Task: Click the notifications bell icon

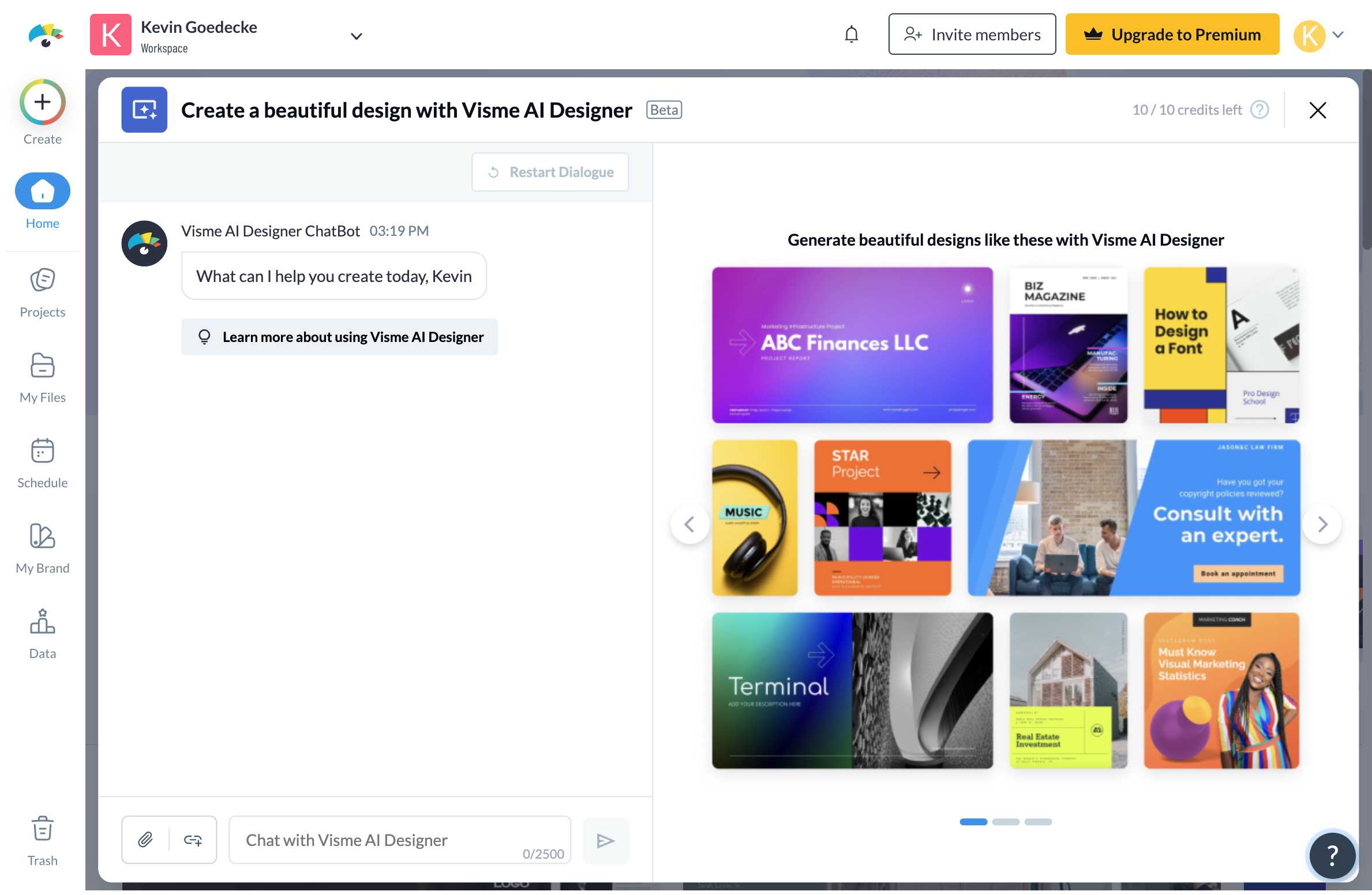Action: [851, 35]
